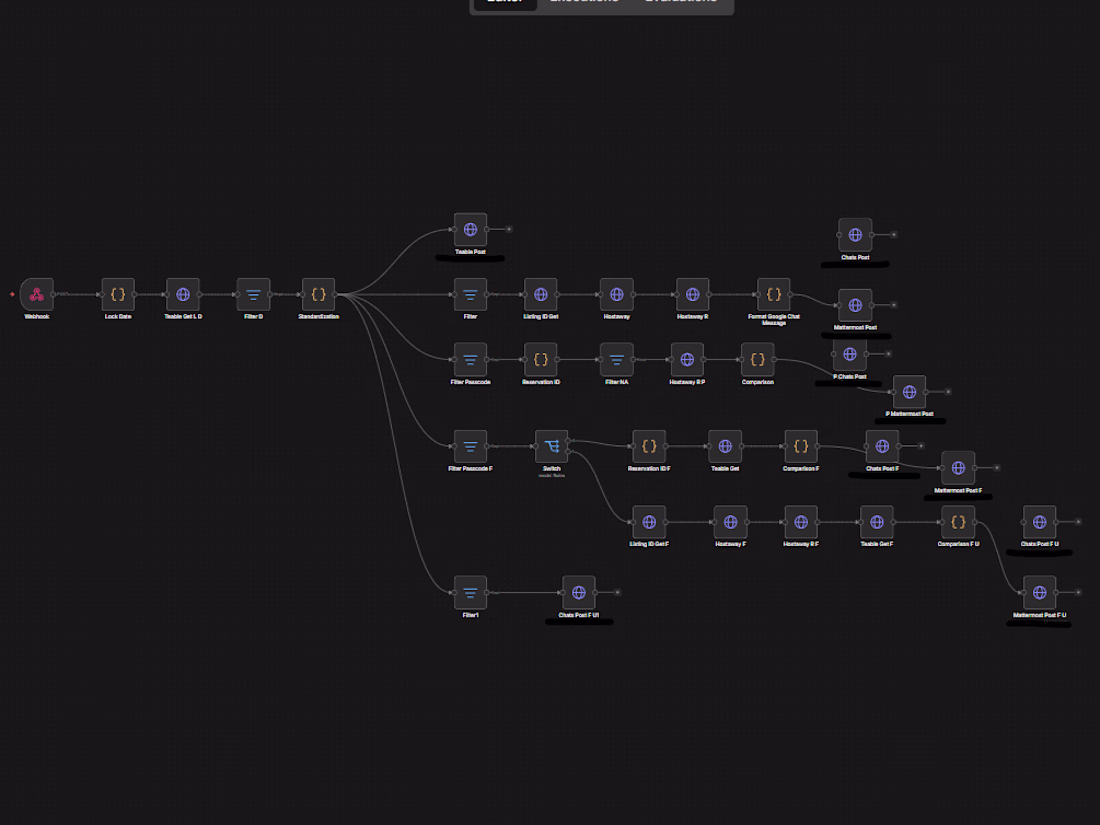Open the Filter Passcode node
Viewport: 1100px width, 825px height.
click(x=470, y=360)
